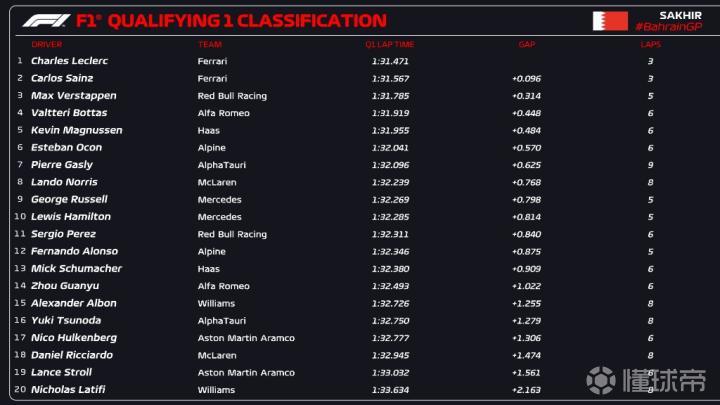
Task: Click the Bahrain flag icon
Action: point(610,20)
